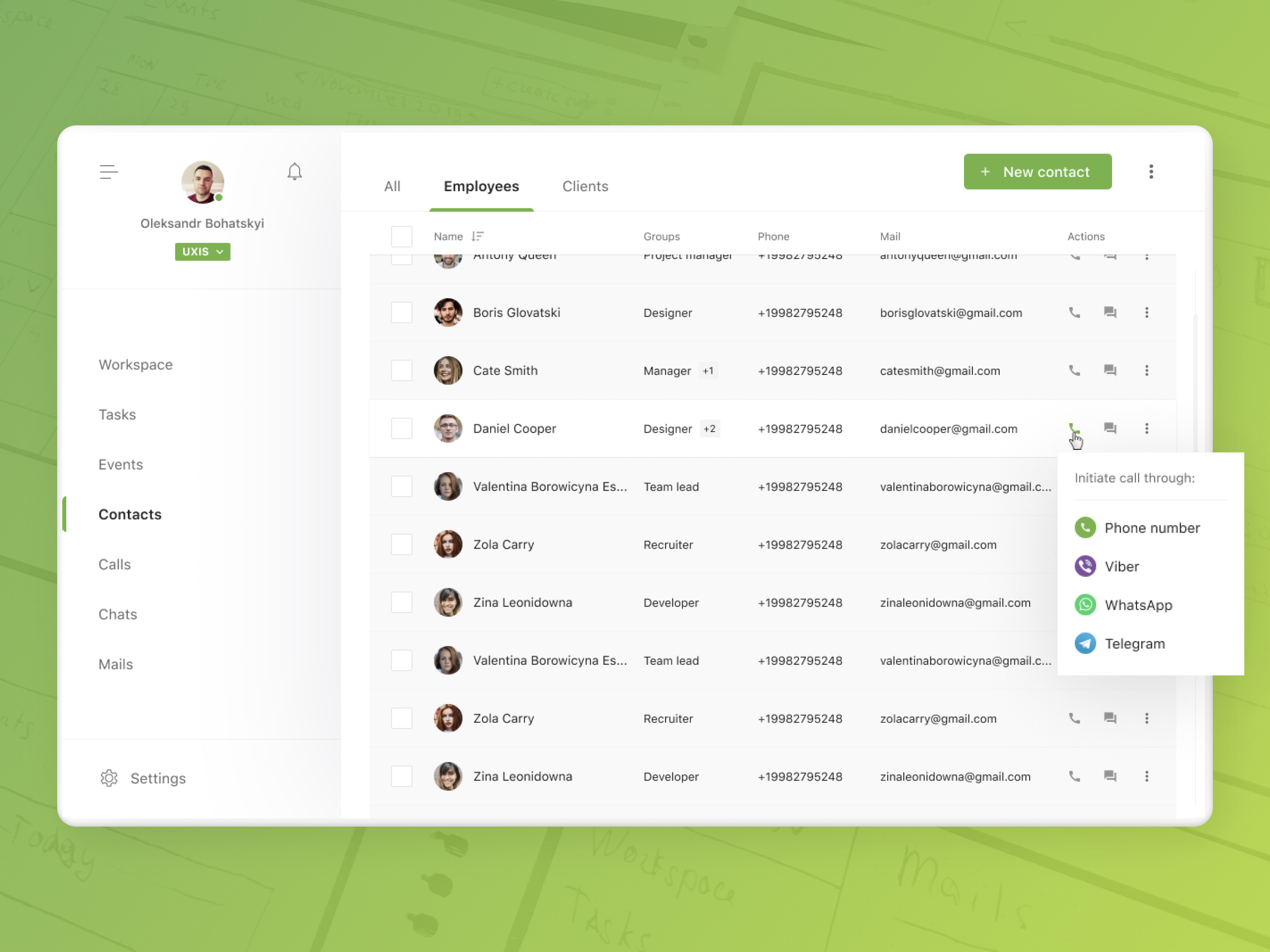Image resolution: width=1270 pixels, height=952 pixels.
Task: Click Settings gear in sidebar
Action: pyautogui.click(x=109, y=778)
